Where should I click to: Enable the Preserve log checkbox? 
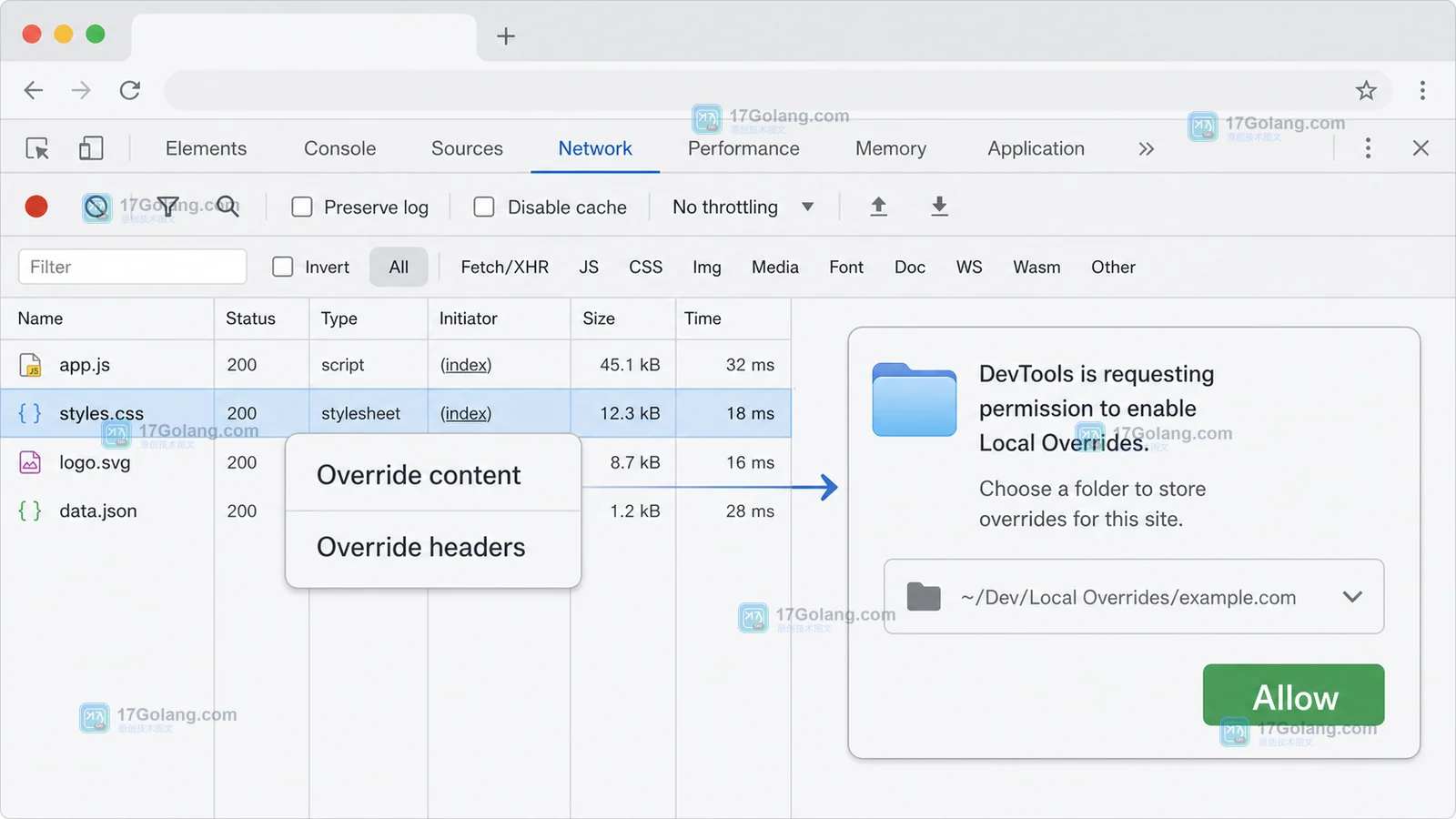(302, 207)
